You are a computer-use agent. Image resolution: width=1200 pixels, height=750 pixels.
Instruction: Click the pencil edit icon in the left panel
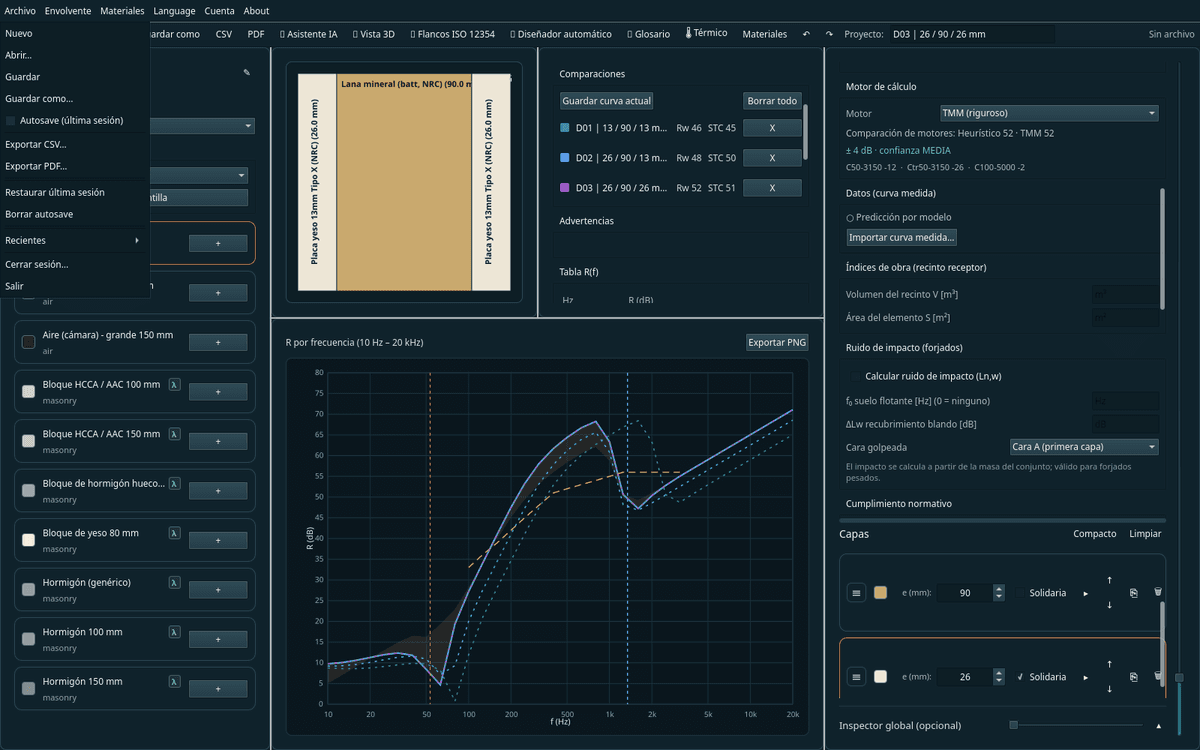(247, 73)
